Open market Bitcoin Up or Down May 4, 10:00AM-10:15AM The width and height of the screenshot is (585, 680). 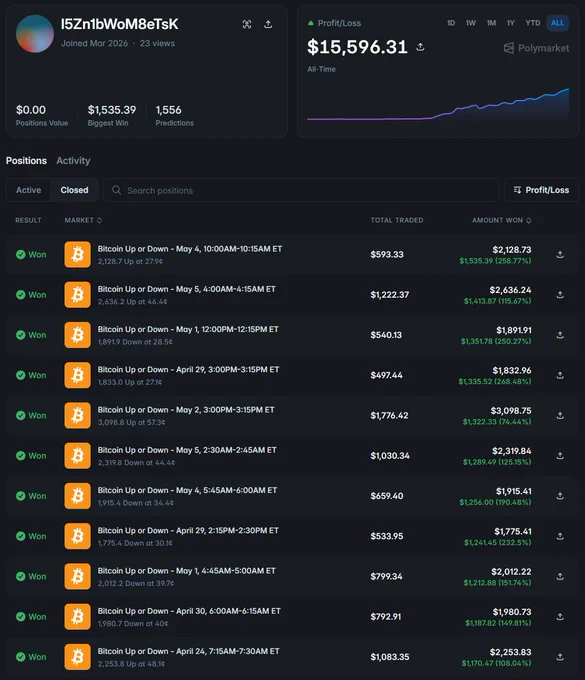(190, 249)
